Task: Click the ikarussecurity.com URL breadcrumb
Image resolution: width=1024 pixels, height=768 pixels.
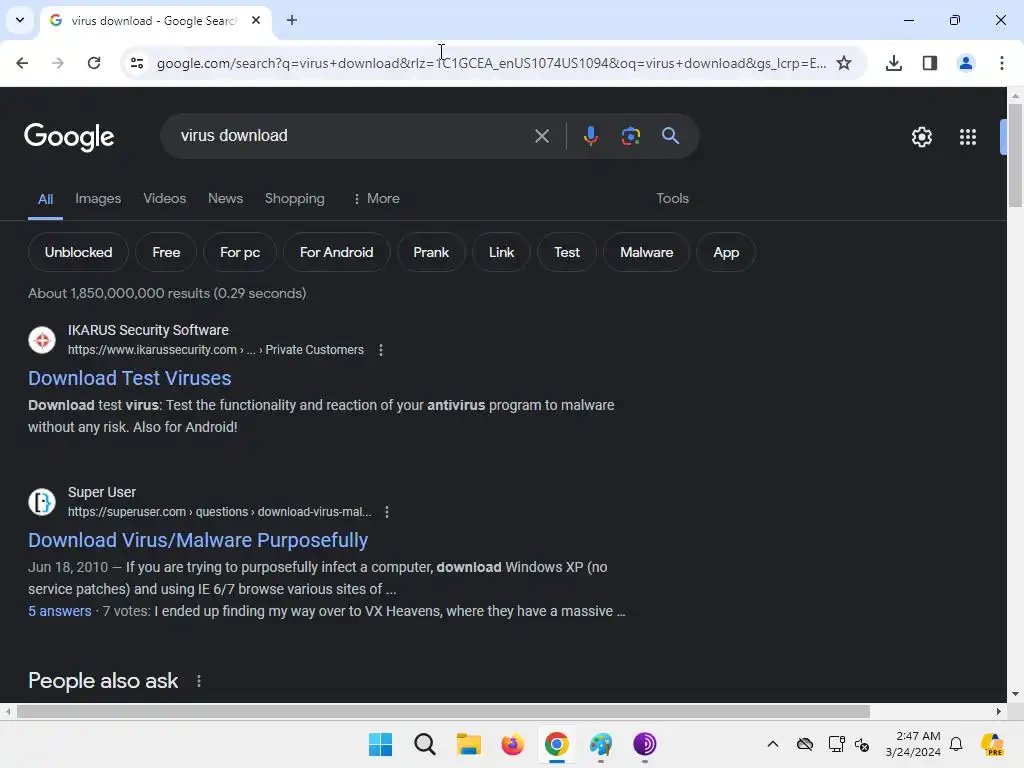Action: [216, 350]
